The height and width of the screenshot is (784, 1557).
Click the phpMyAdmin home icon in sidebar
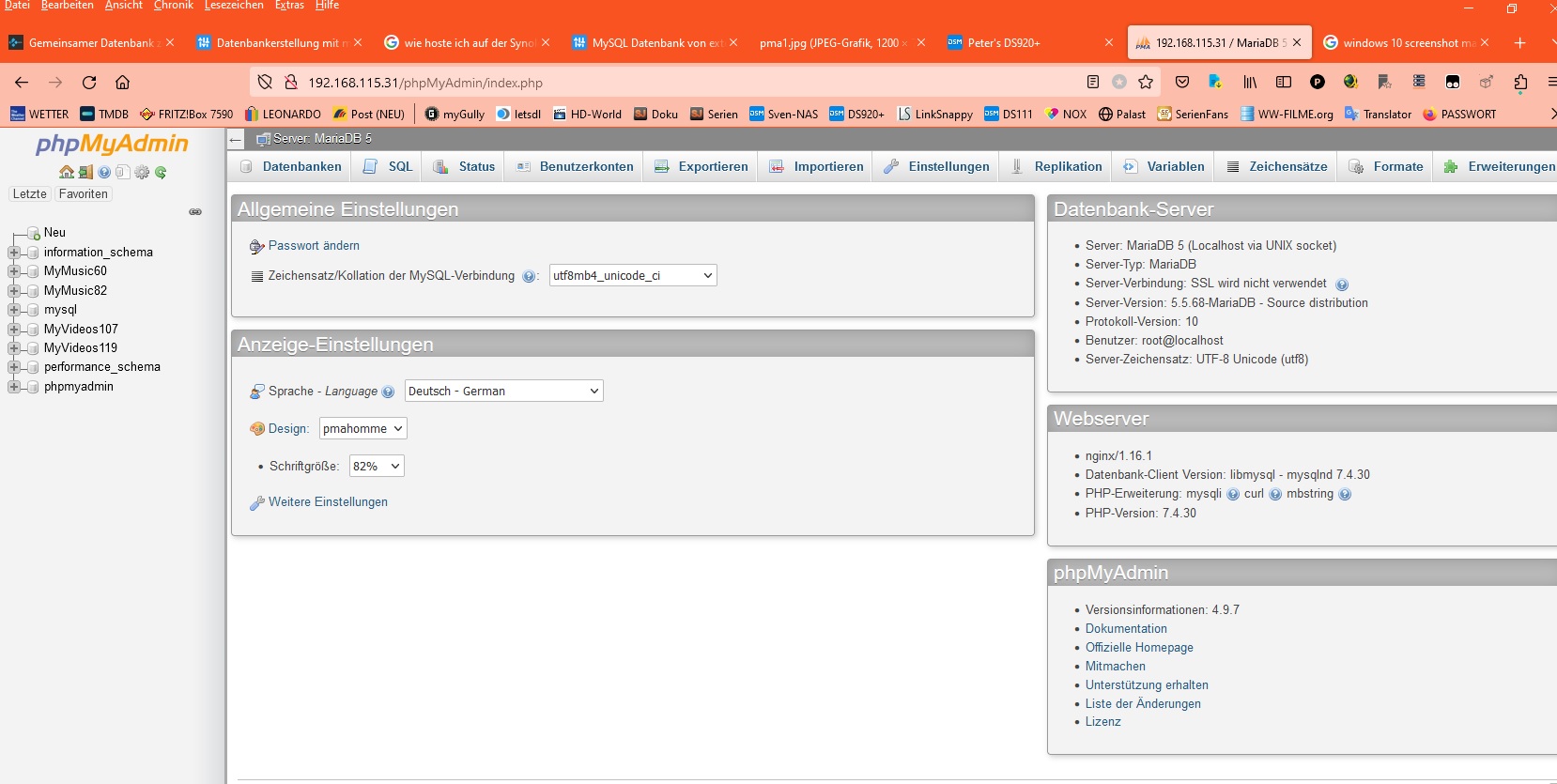[x=67, y=173]
